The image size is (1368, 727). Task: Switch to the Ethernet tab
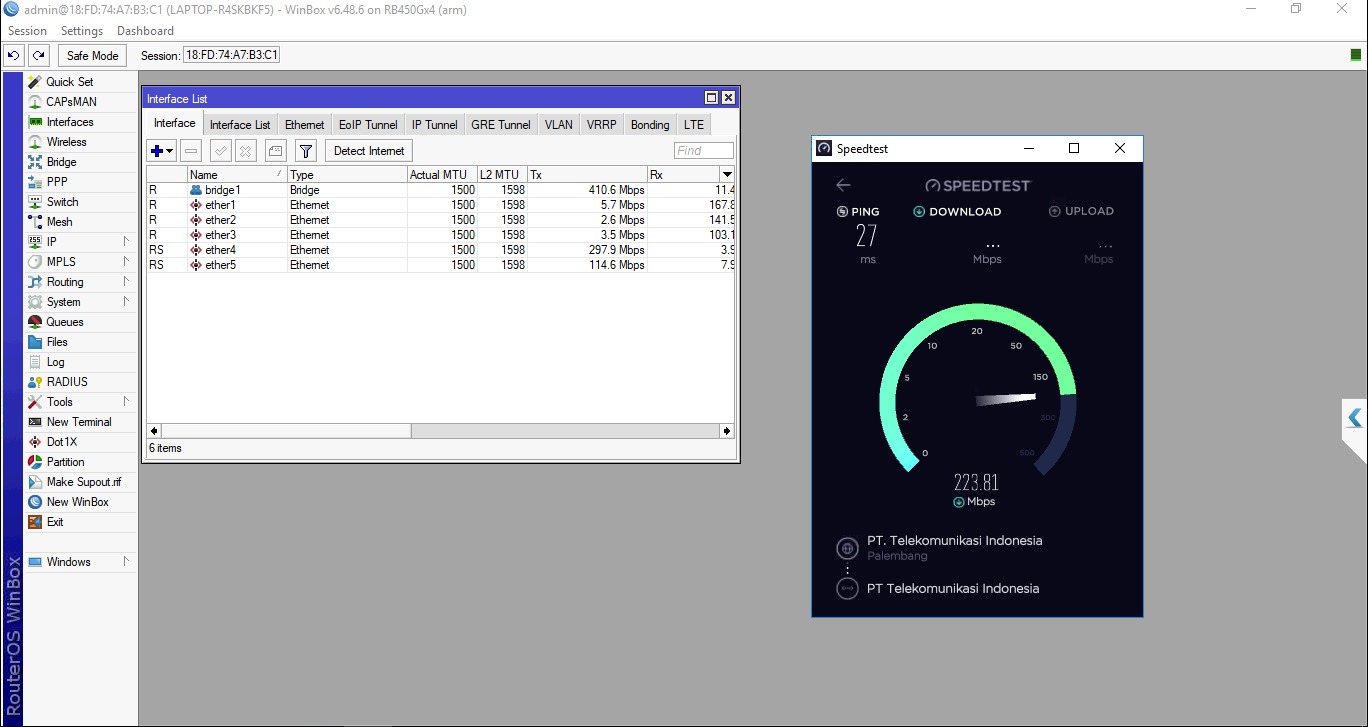tap(305, 124)
